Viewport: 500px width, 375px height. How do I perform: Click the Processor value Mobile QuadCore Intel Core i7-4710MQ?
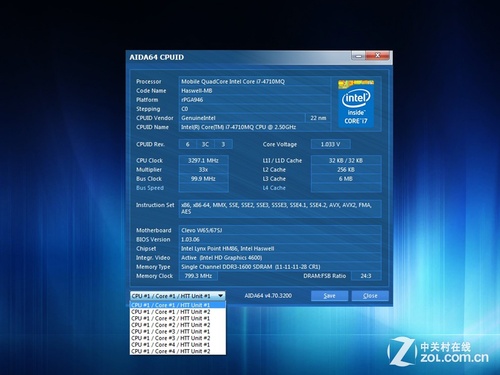[254, 81]
